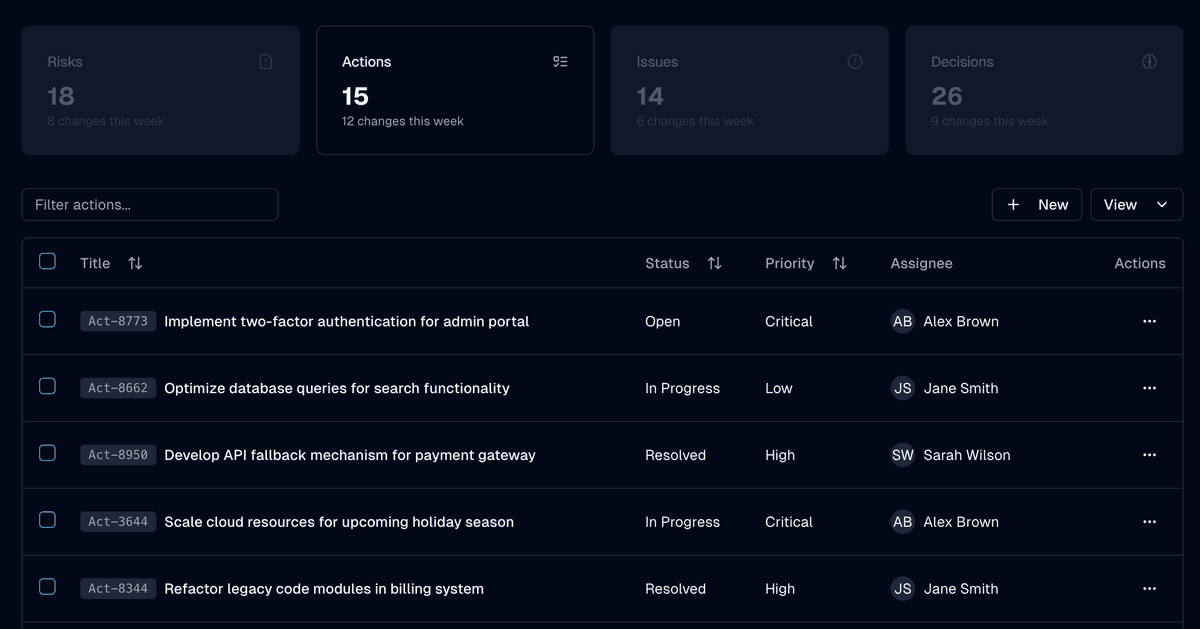
Task: Click the sort icon next to Title
Action: (135, 263)
